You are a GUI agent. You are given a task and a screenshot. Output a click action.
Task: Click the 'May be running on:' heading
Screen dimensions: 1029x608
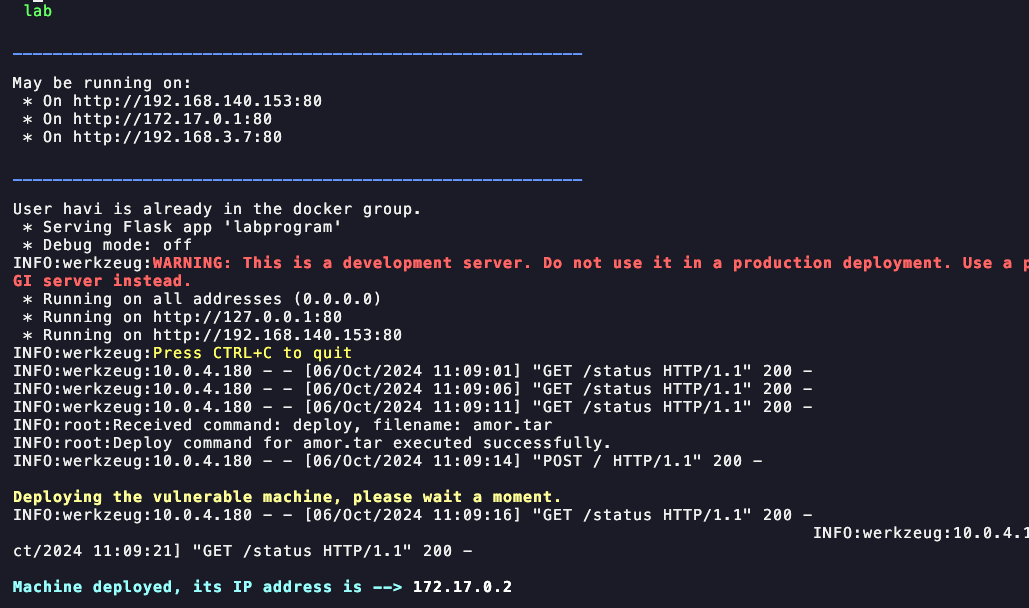102,83
